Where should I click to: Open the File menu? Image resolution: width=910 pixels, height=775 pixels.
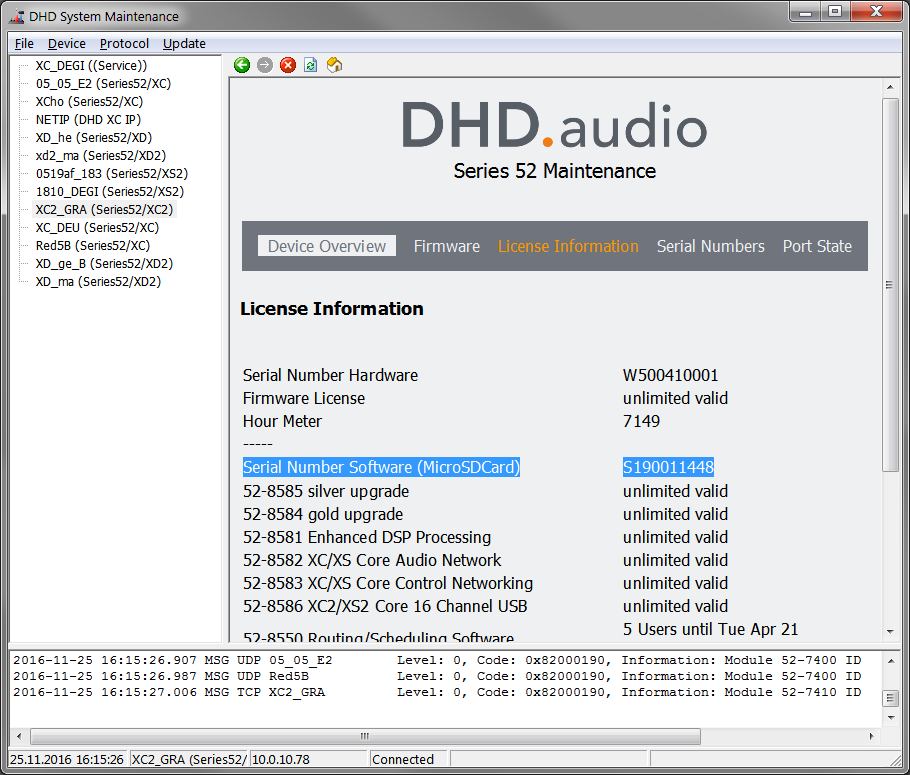[x=24, y=44]
